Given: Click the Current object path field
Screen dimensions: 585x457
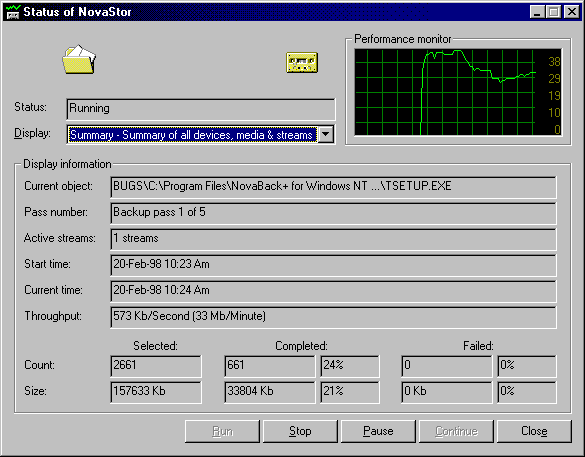Looking at the screenshot, I should (x=333, y=187).
